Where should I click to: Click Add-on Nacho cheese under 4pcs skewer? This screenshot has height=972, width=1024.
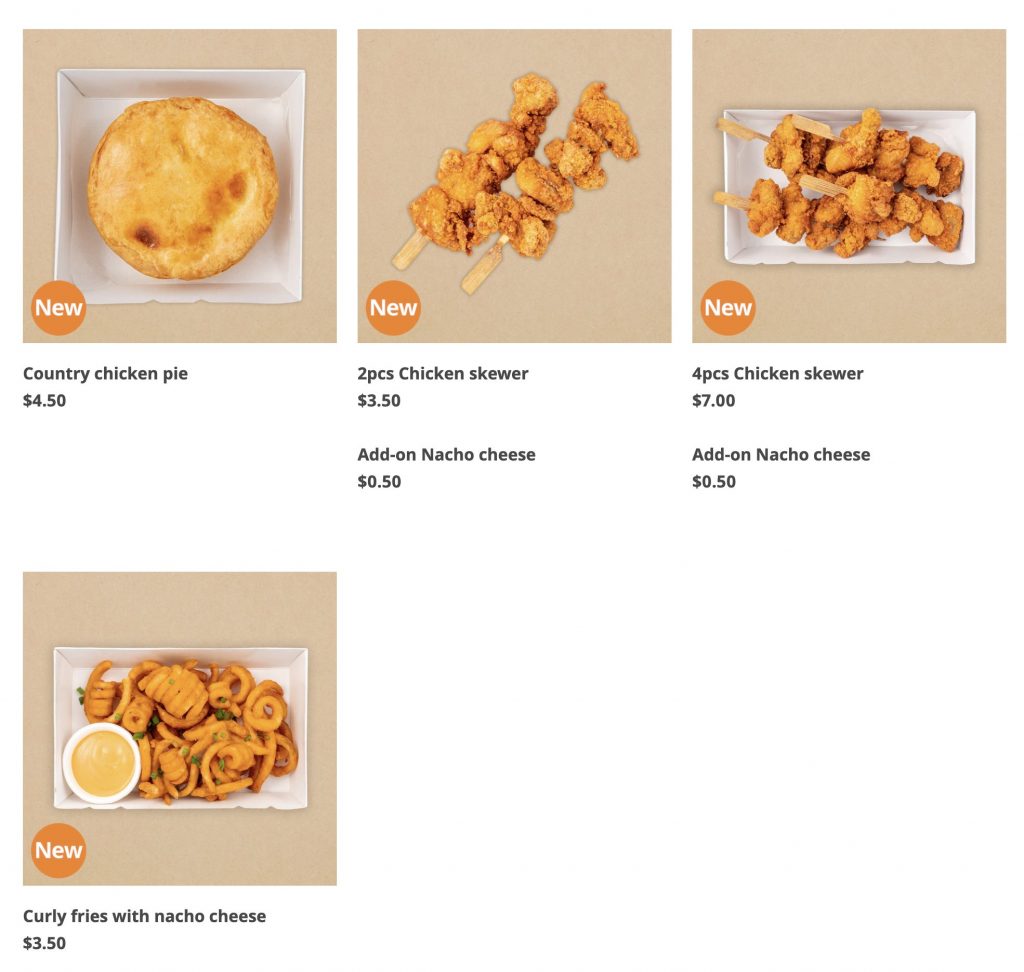coord(781,455)
